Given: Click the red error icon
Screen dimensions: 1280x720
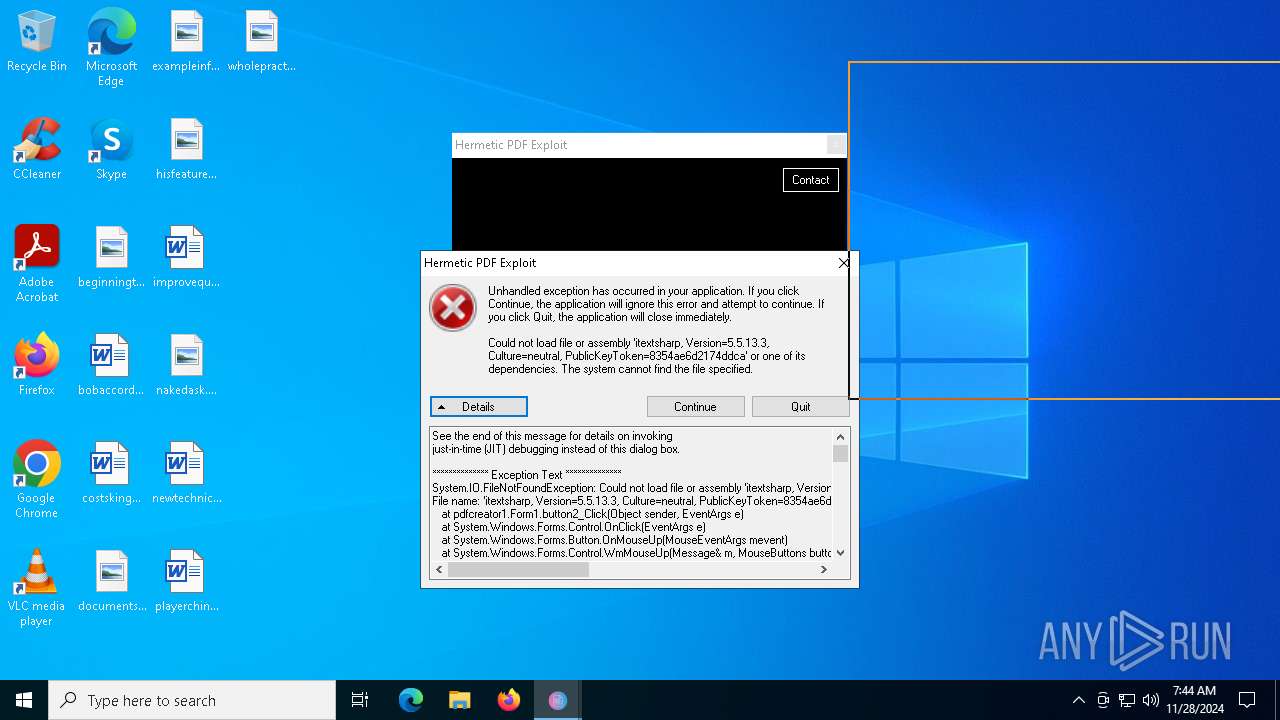Looking at the screenshot, I should pyautogui.click(x=453, y=308).
